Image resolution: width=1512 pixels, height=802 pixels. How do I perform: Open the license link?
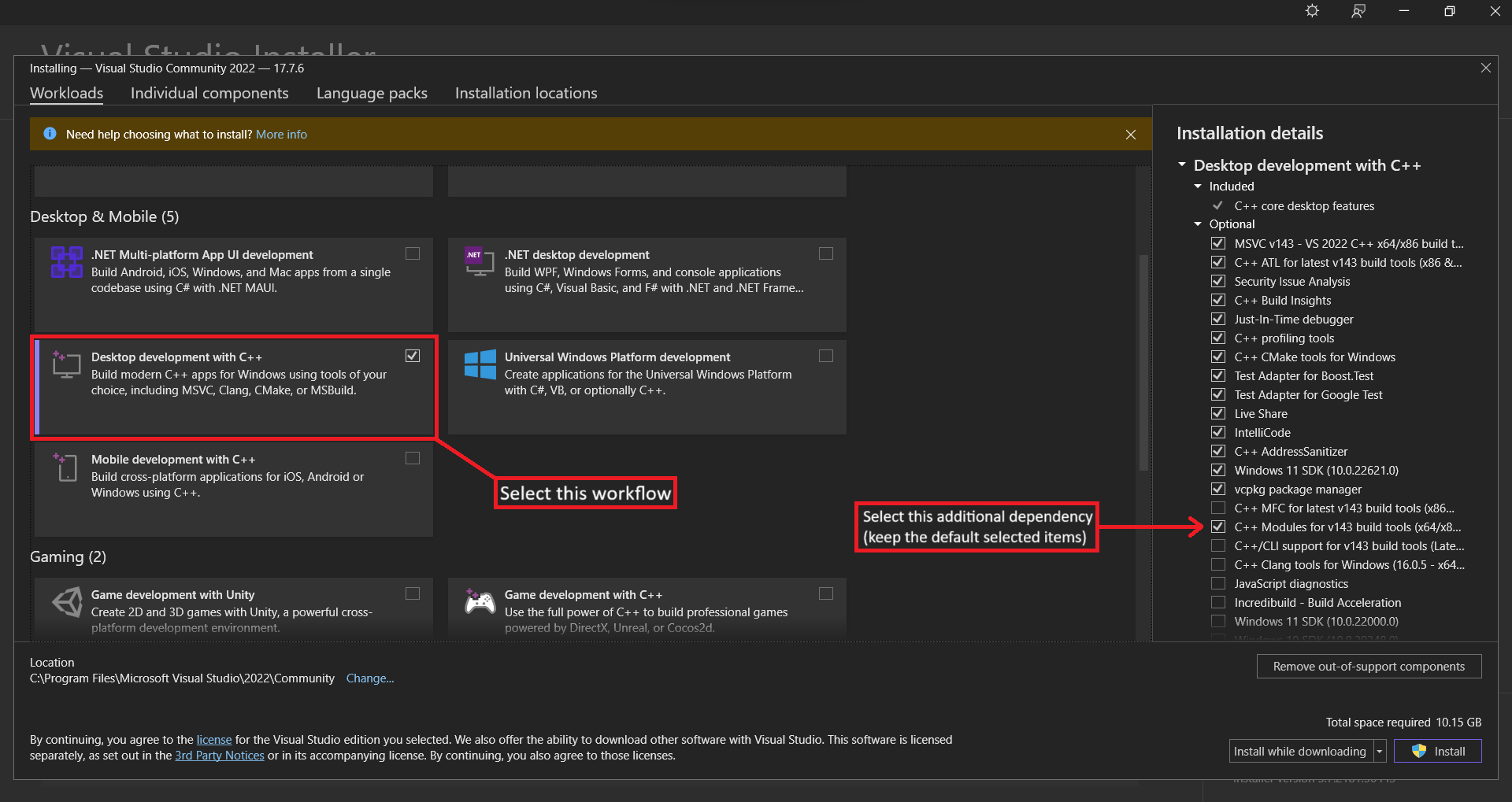[x=214, y=740]
